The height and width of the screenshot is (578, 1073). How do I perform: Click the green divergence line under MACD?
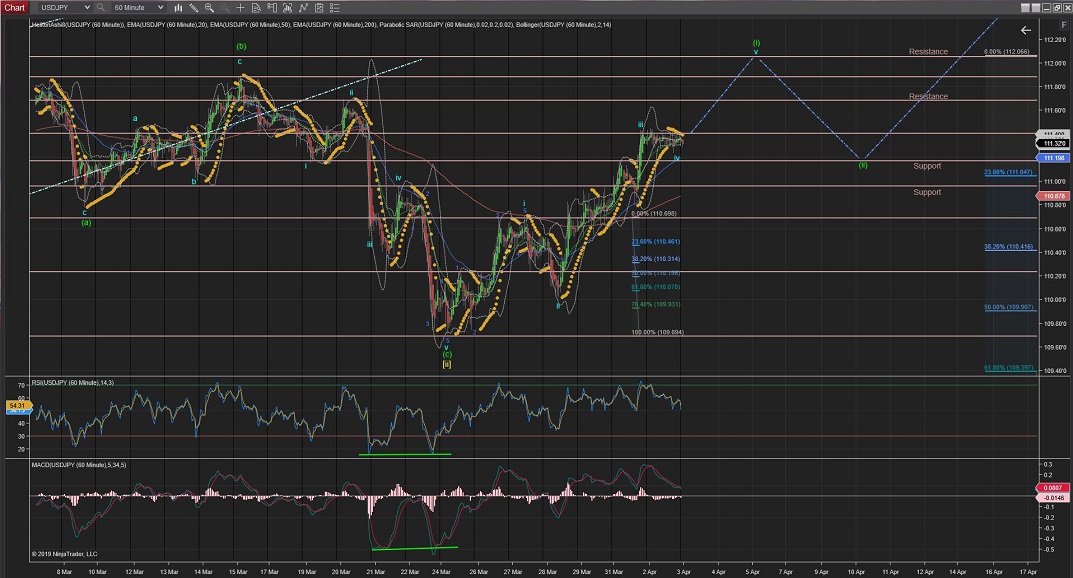point(415,548)
